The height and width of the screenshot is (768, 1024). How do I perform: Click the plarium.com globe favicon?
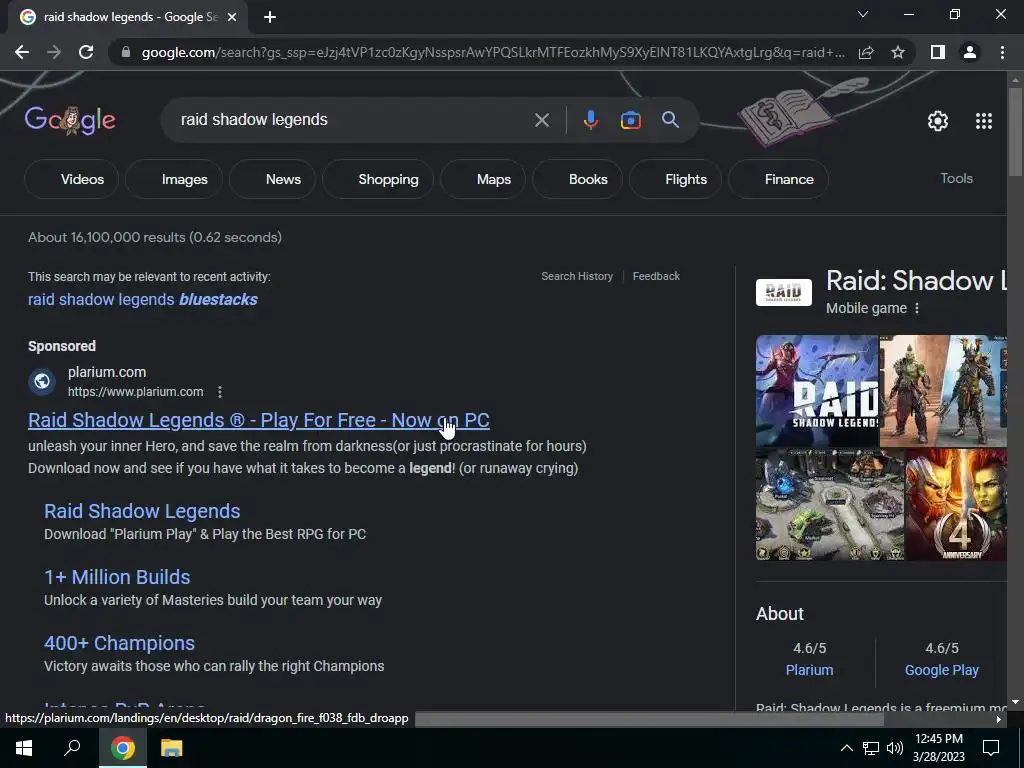click(x=42, y=381)
